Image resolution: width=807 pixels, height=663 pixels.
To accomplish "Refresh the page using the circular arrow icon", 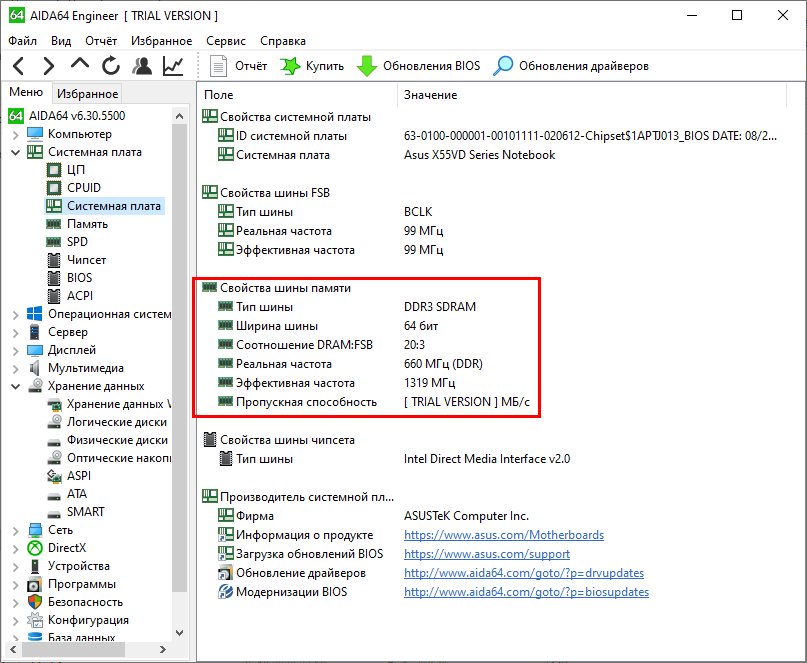I will coord(111,66).
